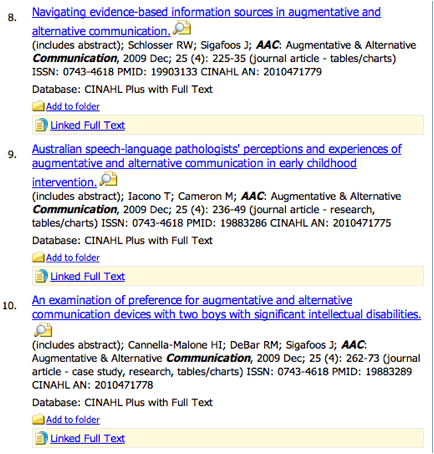
Task: Open Australian speech-language pathologists' perceptions article
Action: pyautogui.click(x=217, y=166)
